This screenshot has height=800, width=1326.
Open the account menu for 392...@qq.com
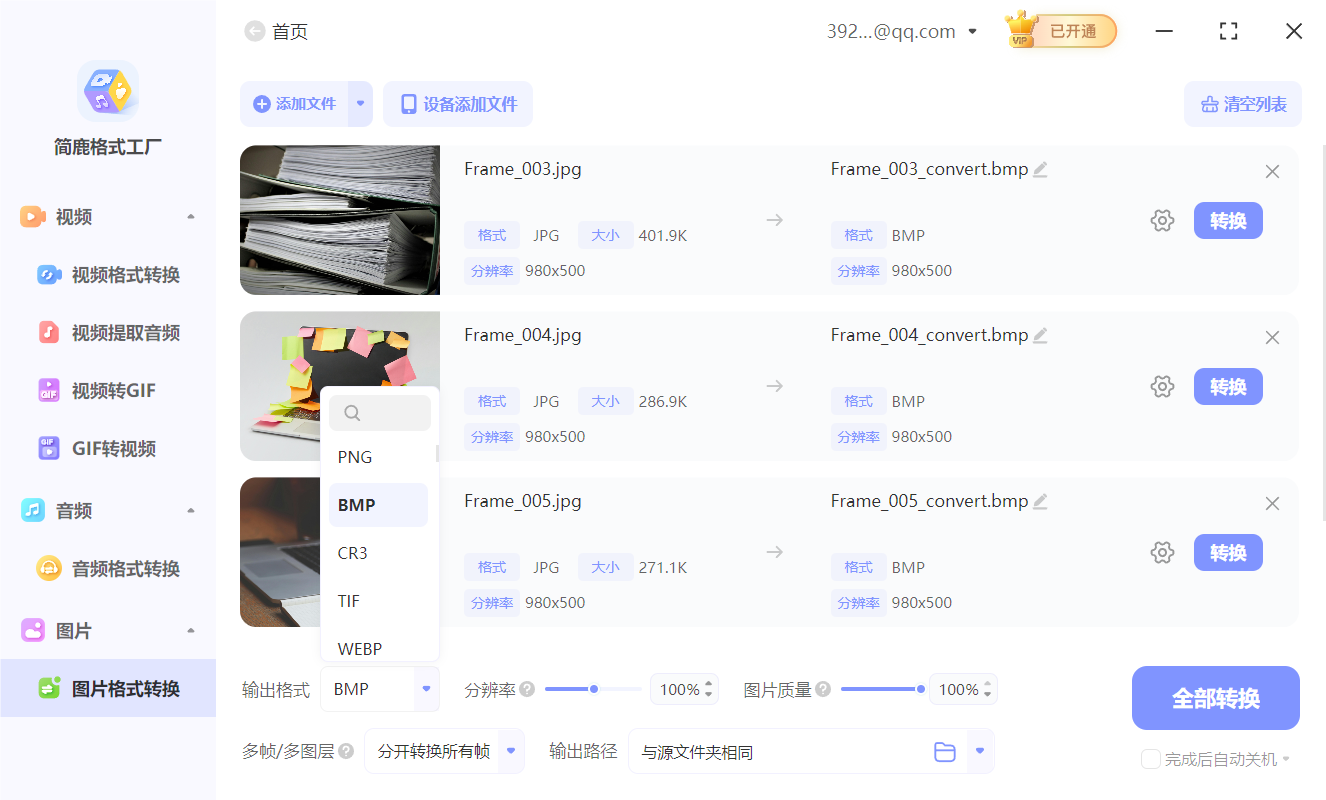coord(900,30)
